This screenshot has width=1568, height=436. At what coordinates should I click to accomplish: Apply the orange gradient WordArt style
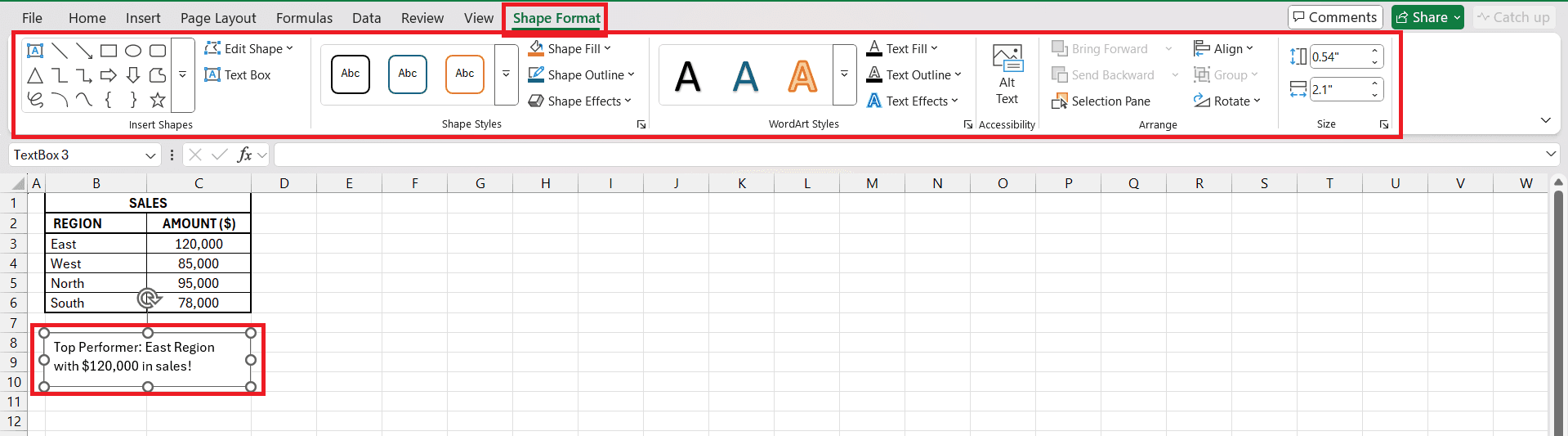click(x=802, y=76)
